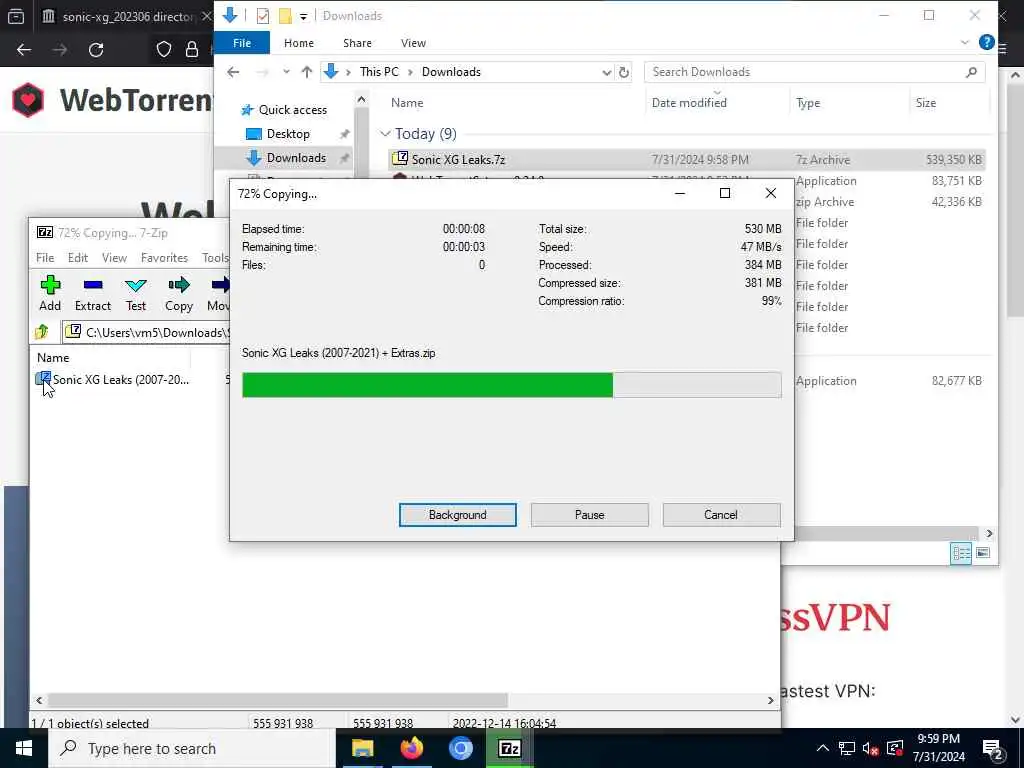Viewport: 1024px width, 768px height.
Task: Sort by Type column header
Action: [x=808, y=103]
